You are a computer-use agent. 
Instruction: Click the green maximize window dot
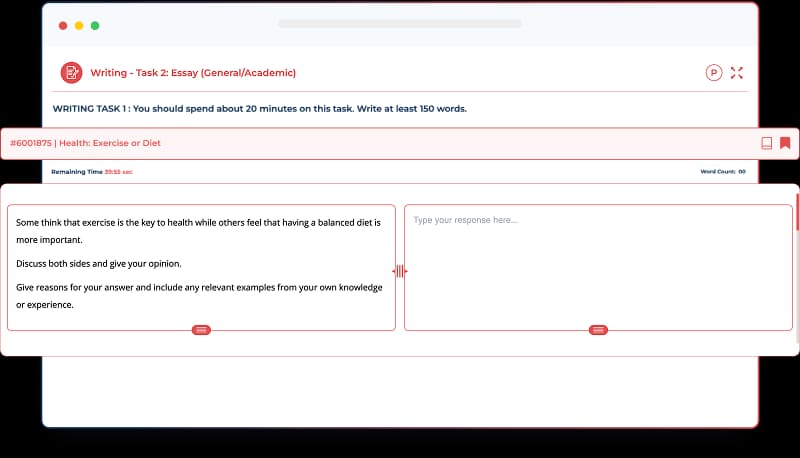click(x=95, y=25)
